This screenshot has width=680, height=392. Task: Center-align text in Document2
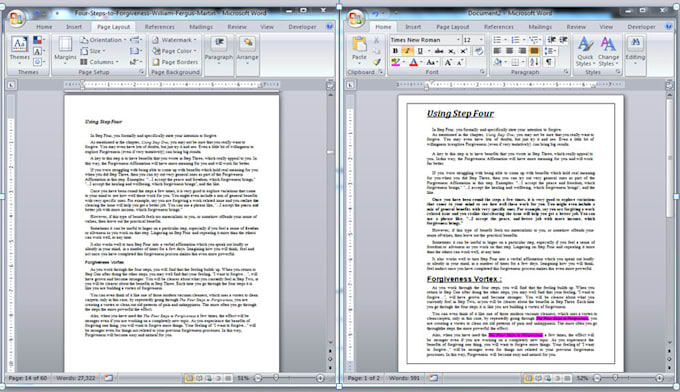510,51
